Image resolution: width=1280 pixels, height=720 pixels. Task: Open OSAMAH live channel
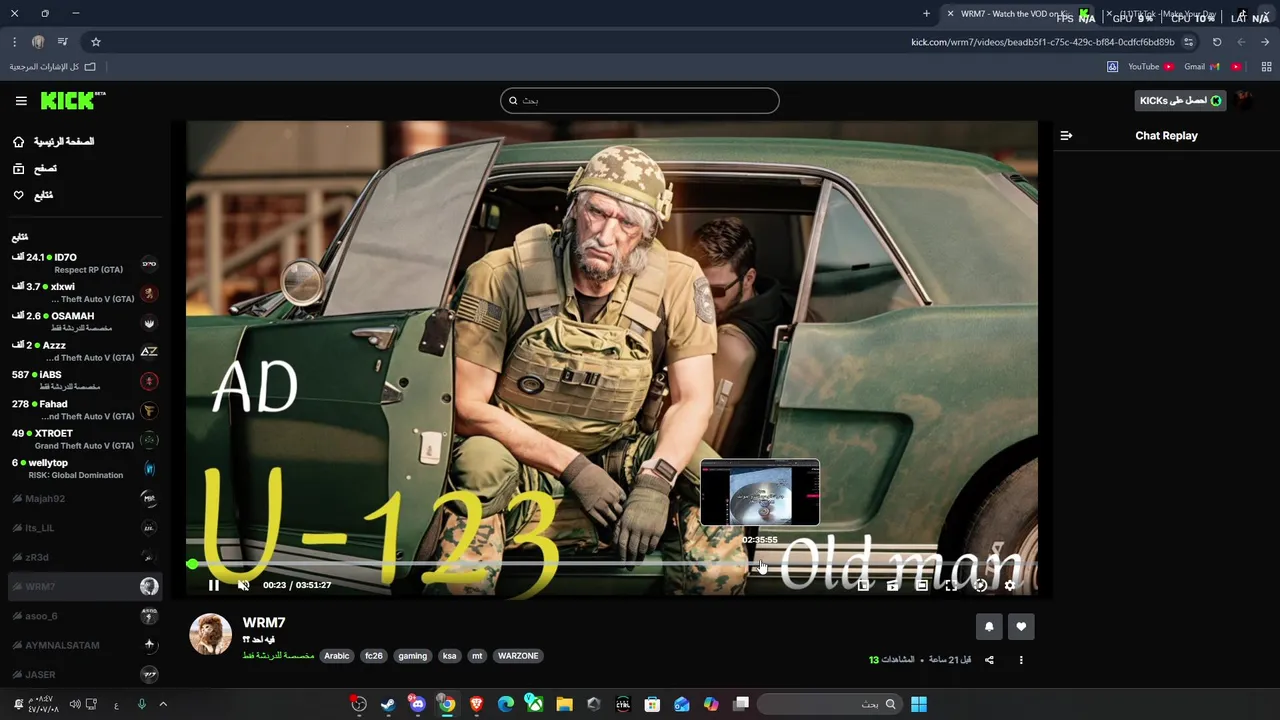[84, 321]
